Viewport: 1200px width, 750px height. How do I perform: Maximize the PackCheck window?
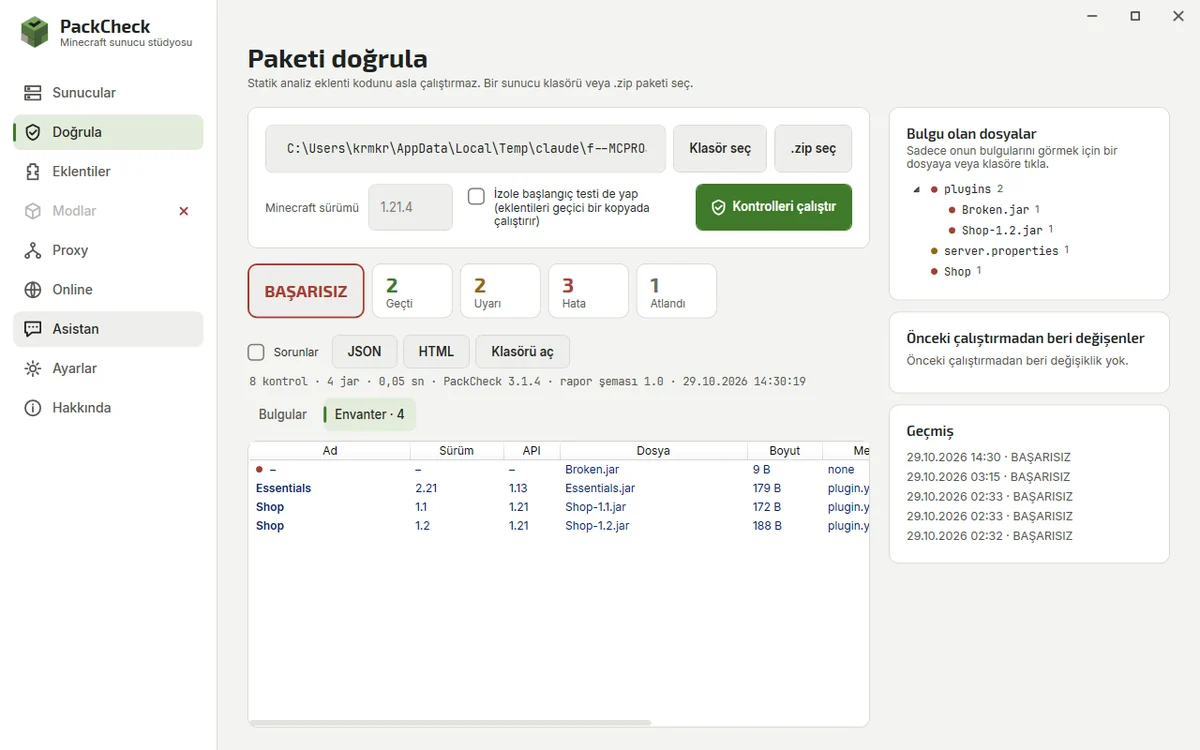pyautogui.click(x=1135, y=16)
